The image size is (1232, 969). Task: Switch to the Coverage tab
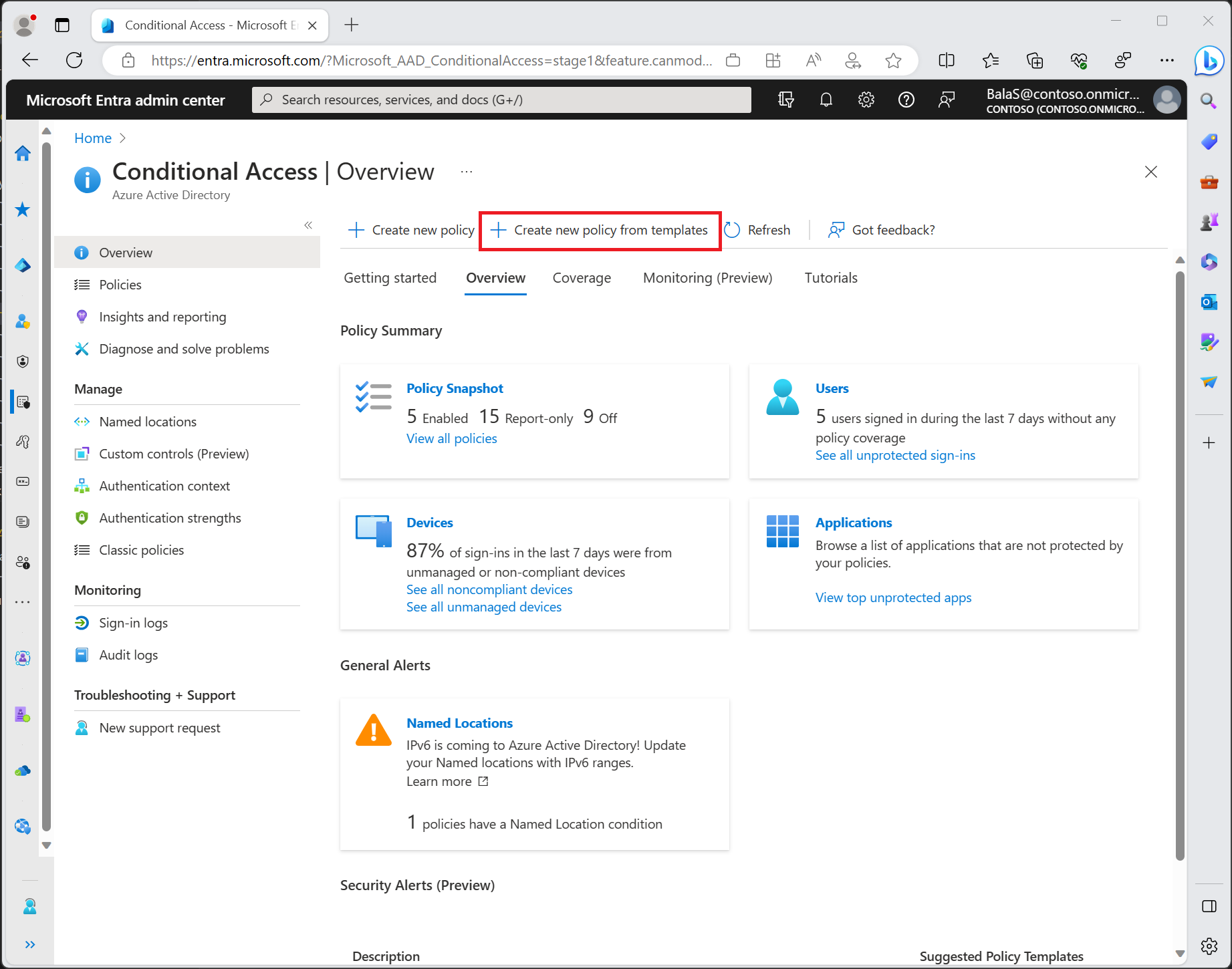[582, 278]
